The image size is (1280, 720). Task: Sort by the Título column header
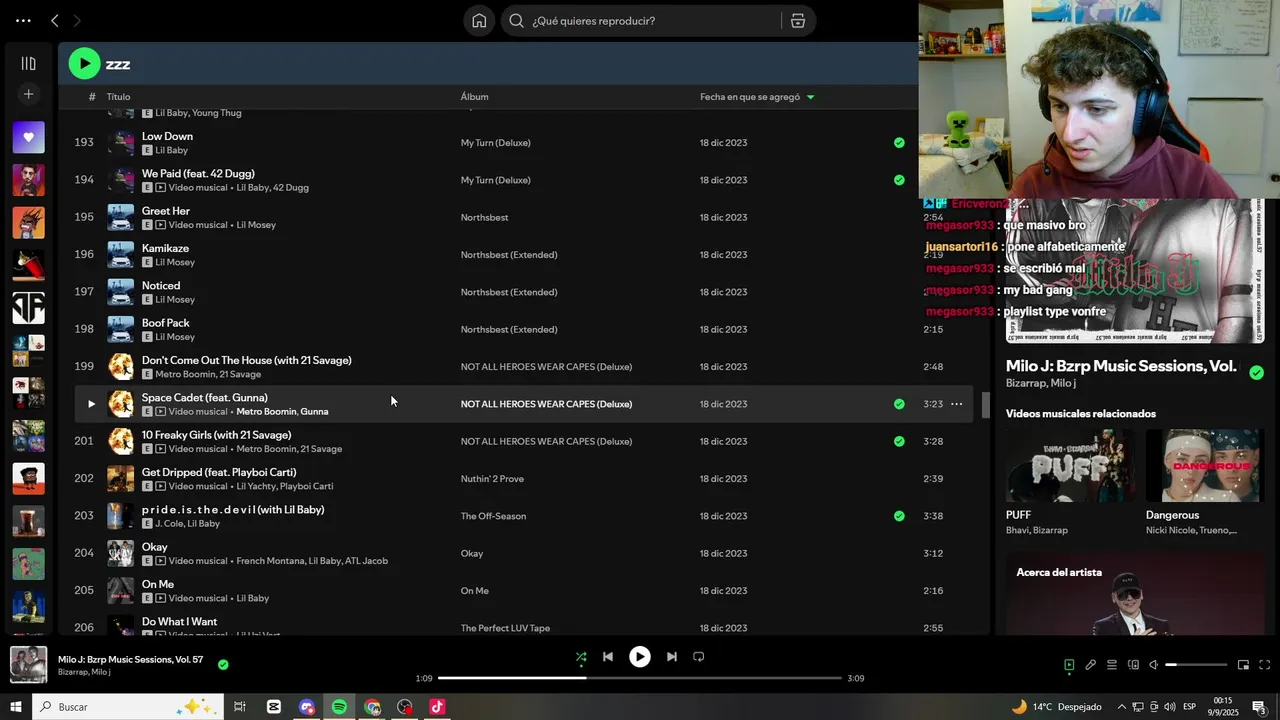coord(118,97)
